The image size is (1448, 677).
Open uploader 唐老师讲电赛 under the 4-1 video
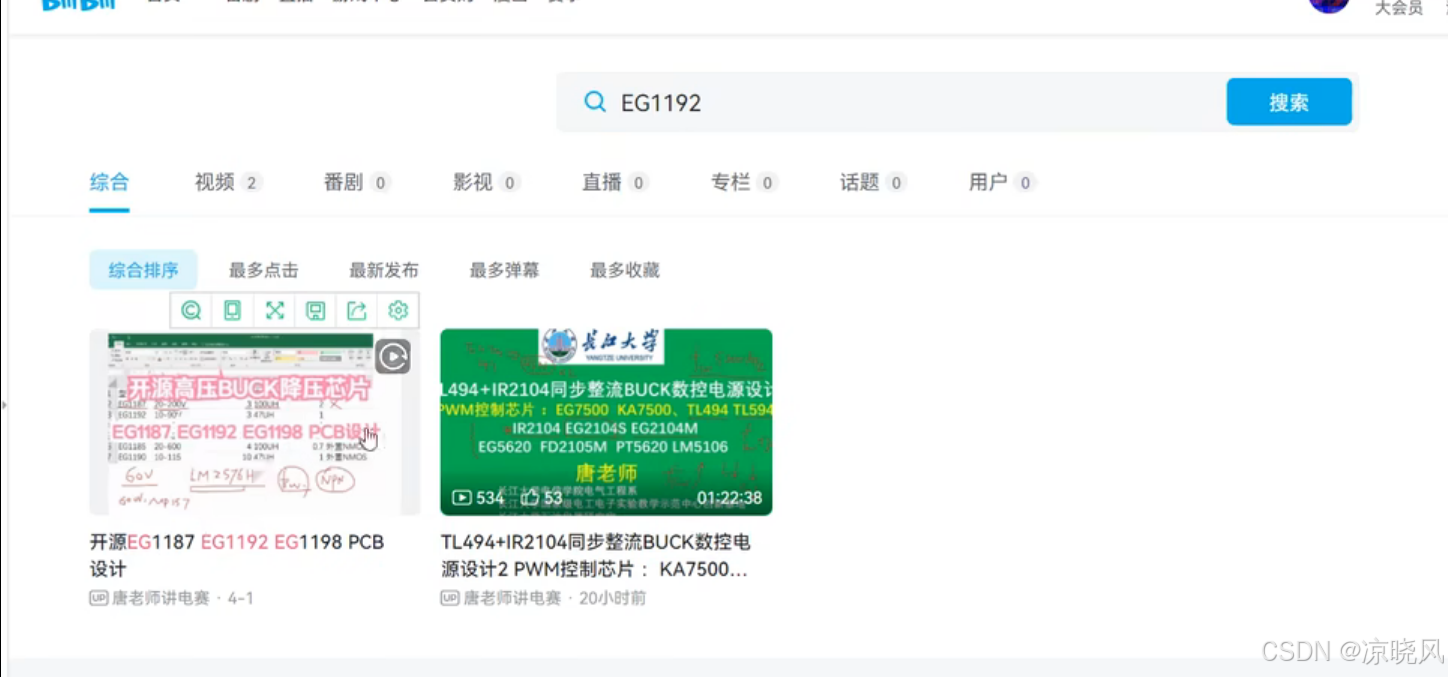(x=161, y=598)
